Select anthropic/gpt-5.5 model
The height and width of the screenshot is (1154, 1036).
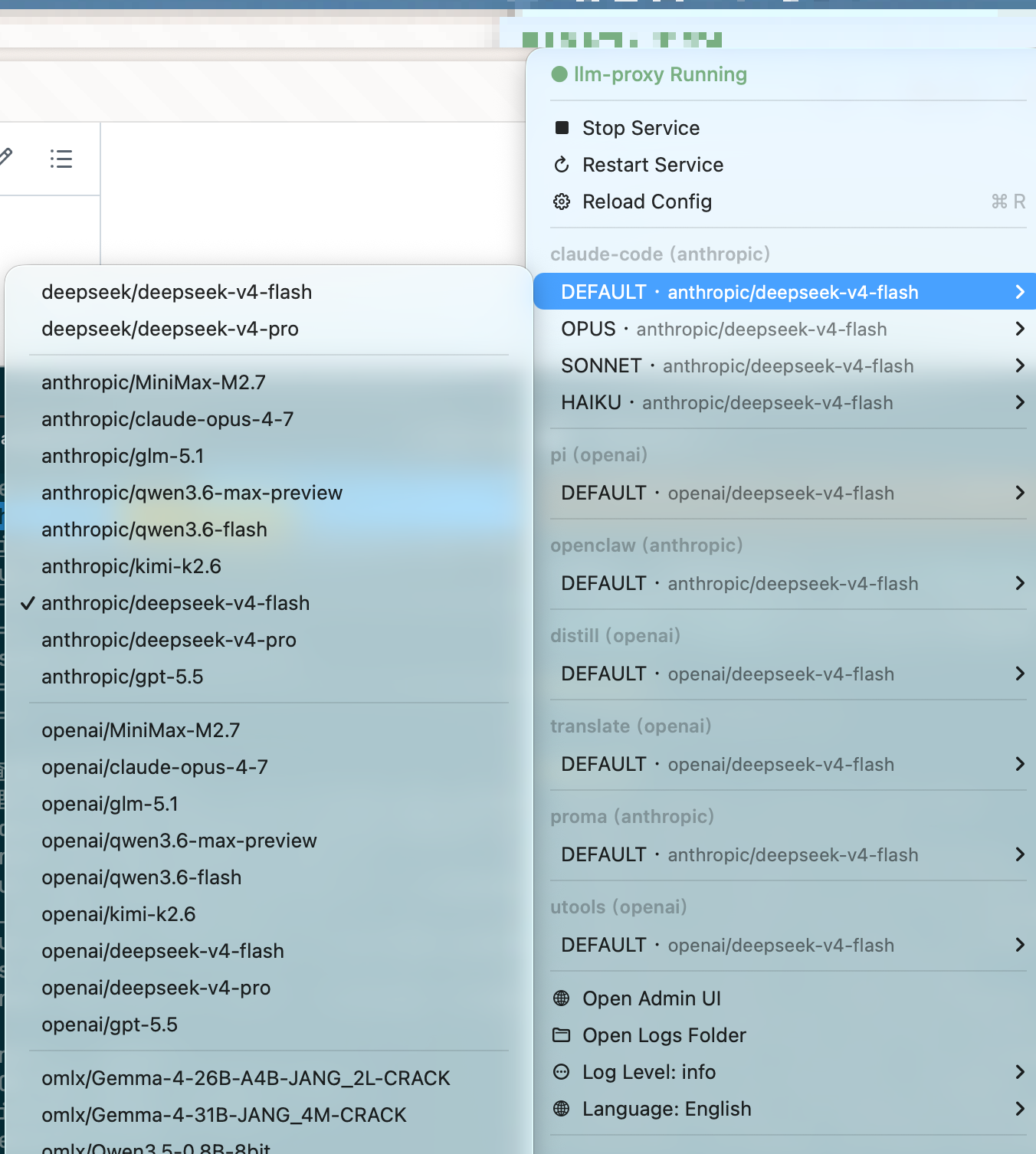268,677
